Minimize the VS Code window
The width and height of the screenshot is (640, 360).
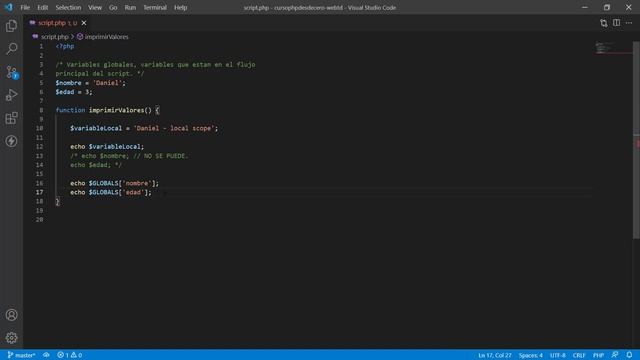[x=584, y=7]
